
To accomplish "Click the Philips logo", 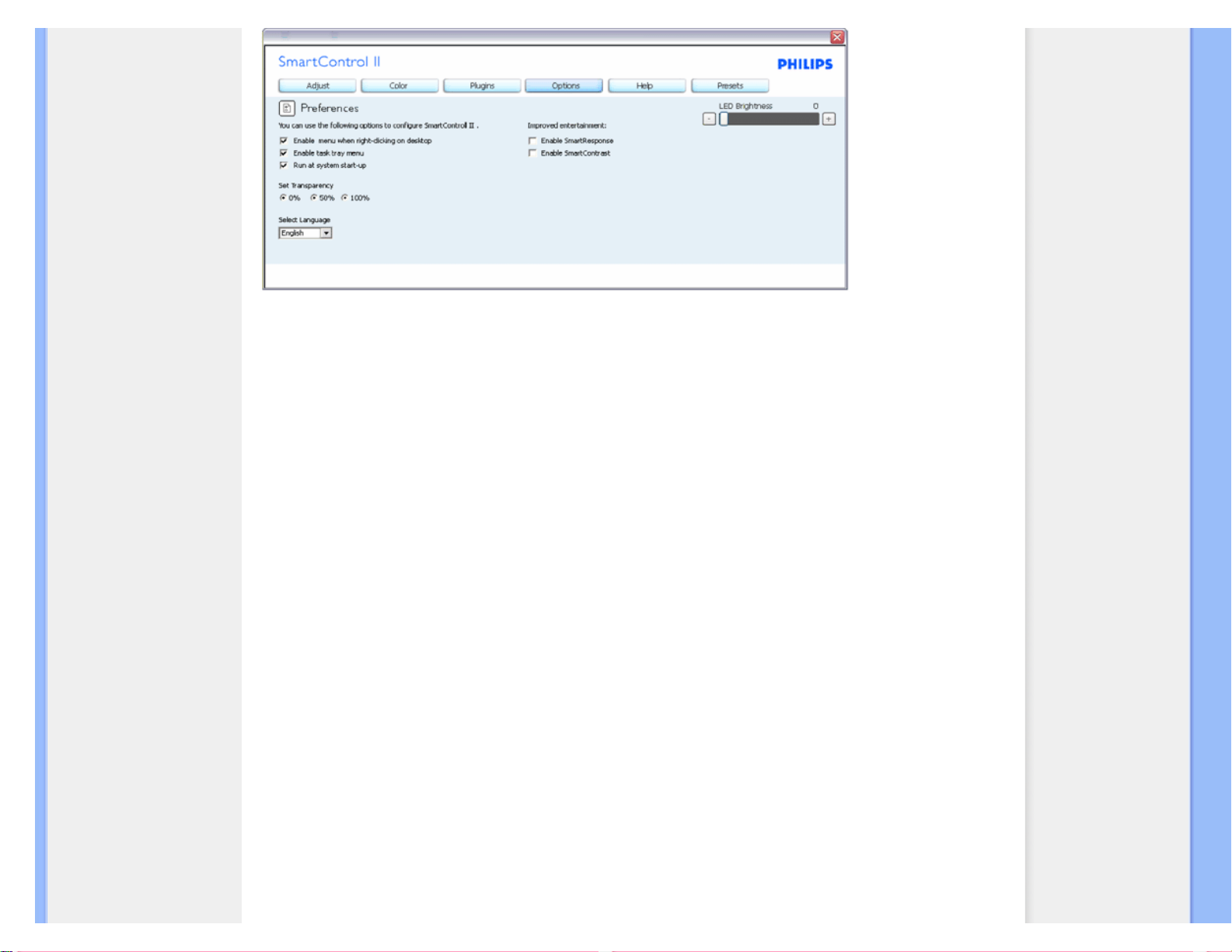I will 804,65.
